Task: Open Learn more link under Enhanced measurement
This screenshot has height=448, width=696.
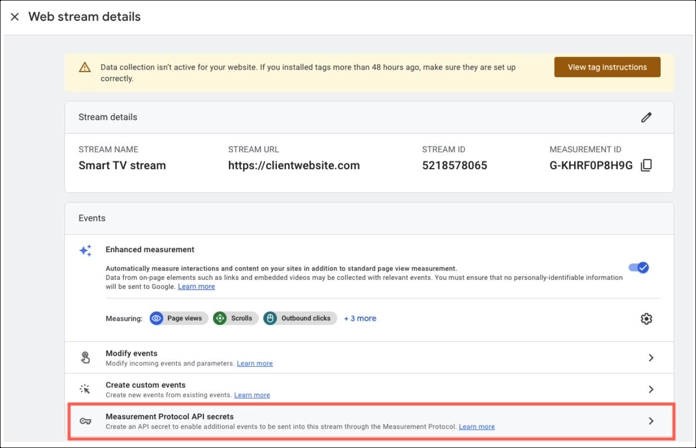Action: click(196, 287)
